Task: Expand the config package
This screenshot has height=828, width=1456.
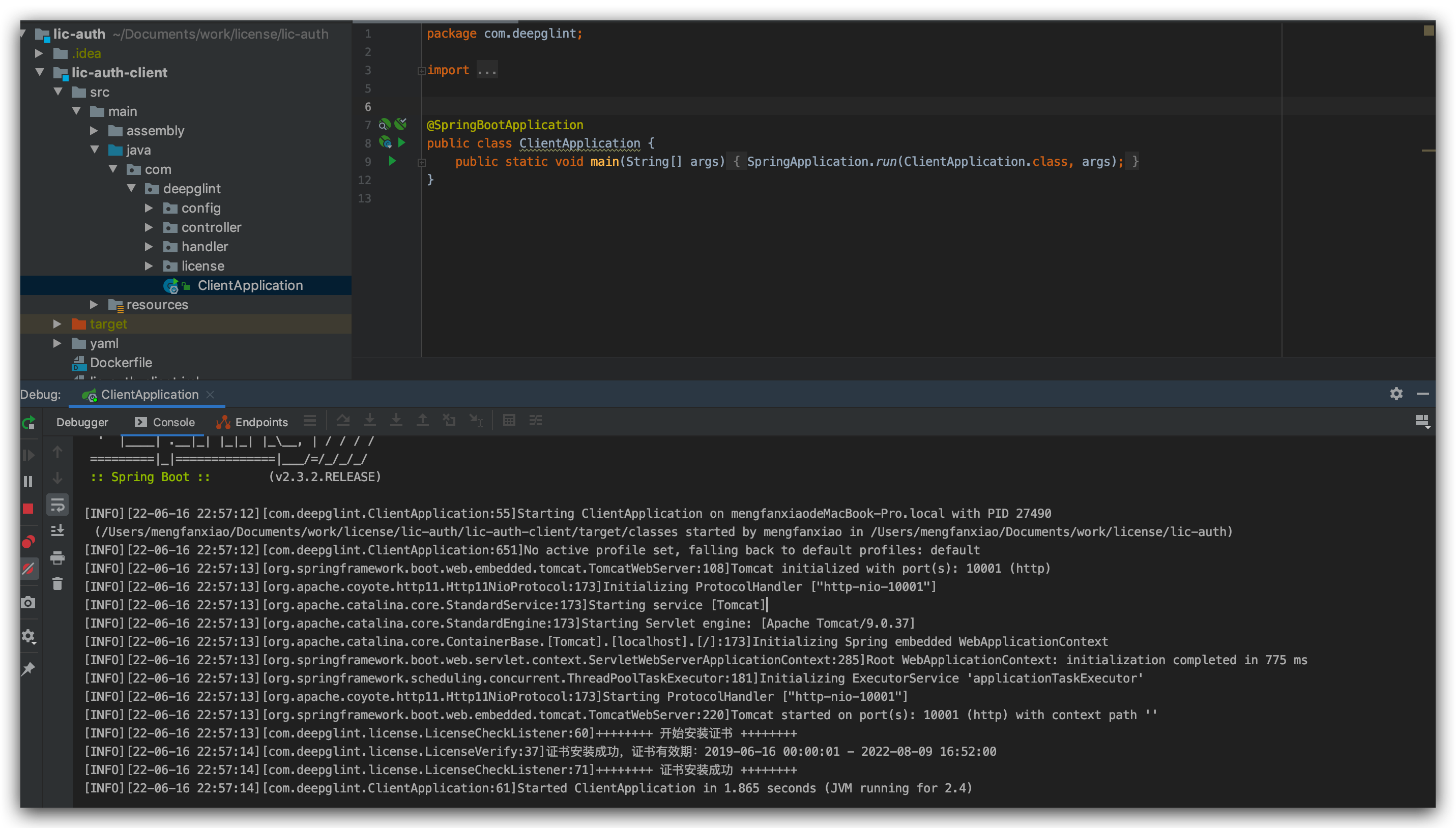Action: click(x=149, y=208)
